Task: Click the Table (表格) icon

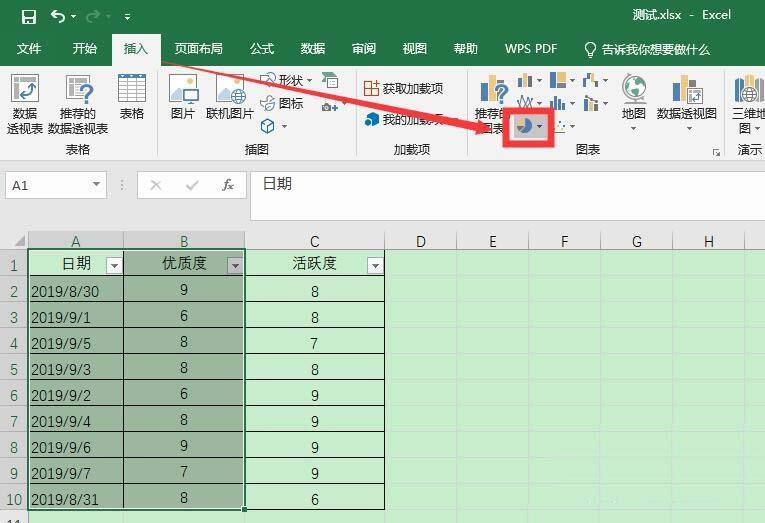Action: coord(132,98)
